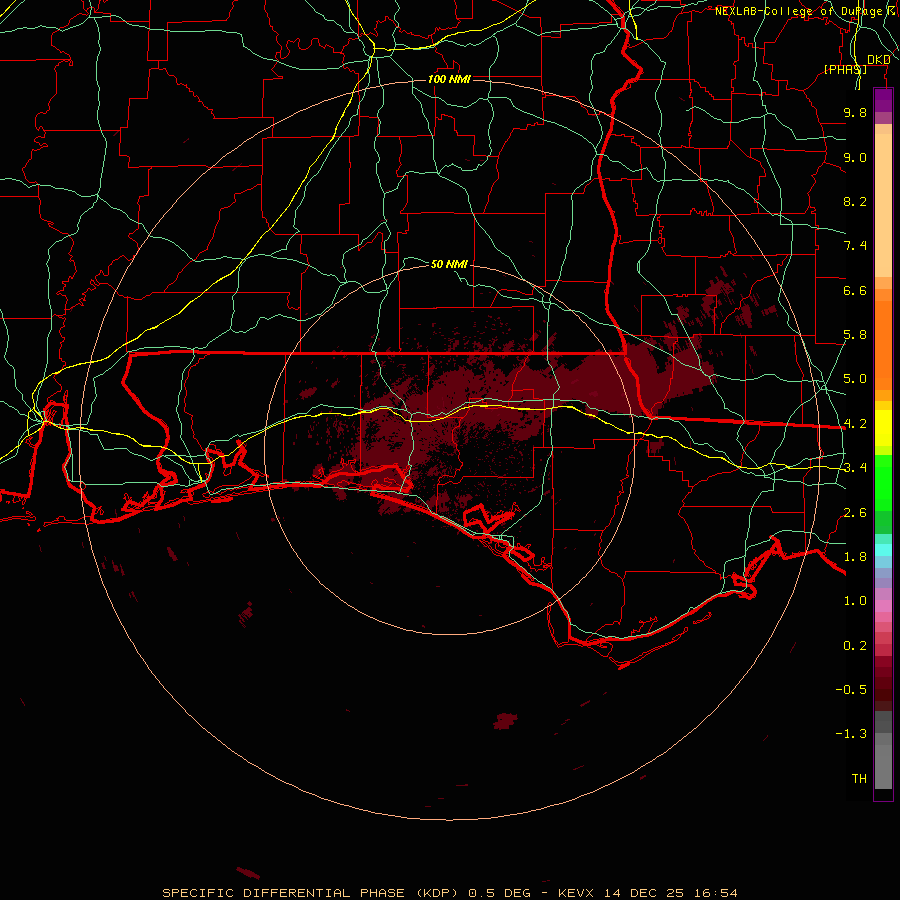This screenshot has height=900, width=900.
Task: Click the Specific Differential Phase caption at bottom
Action: [449, 893]
